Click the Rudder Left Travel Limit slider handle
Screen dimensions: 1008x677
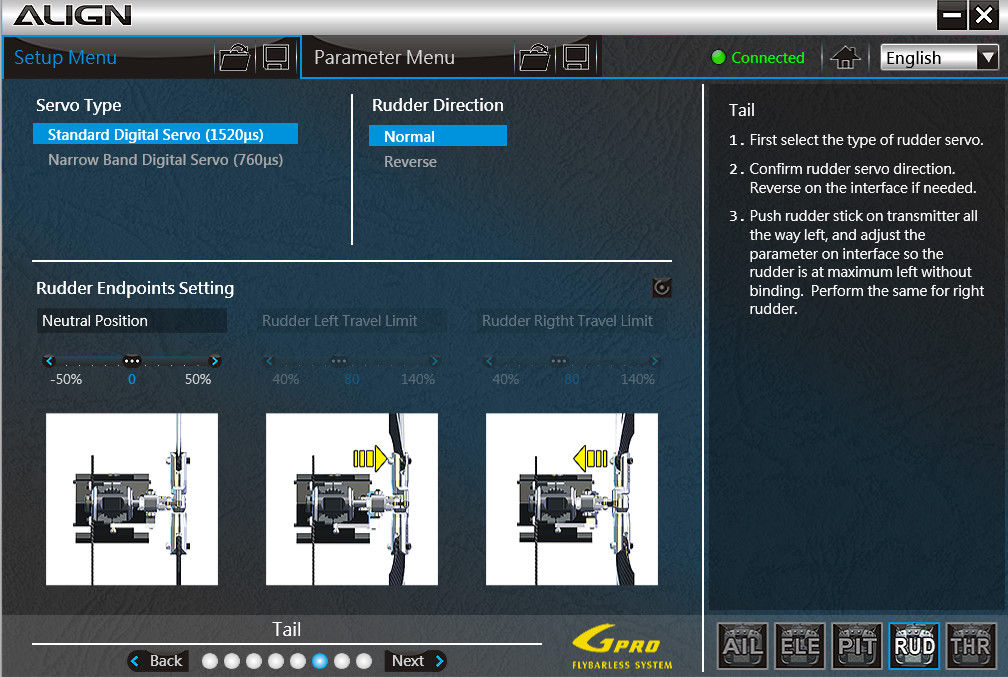[339, 361]
